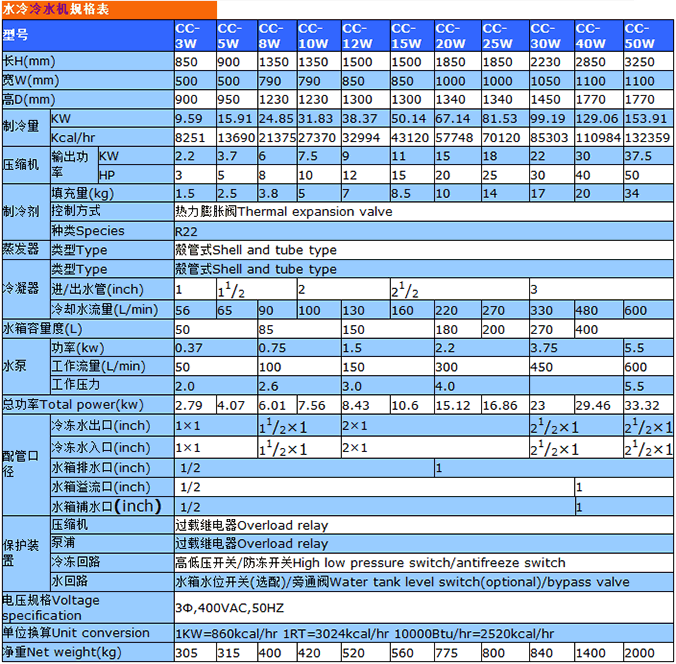Select the CC-50W model column header

647,36
